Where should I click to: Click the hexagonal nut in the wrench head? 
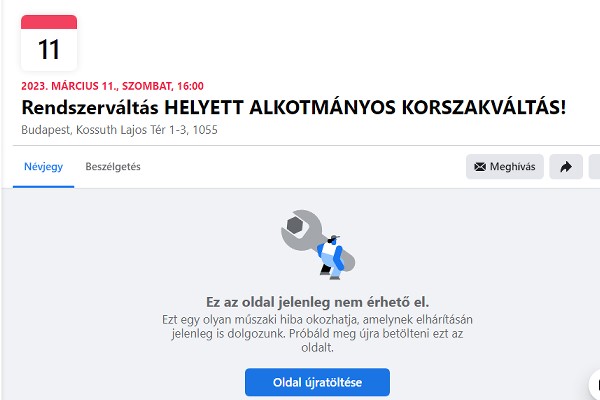tap(297, 225)
